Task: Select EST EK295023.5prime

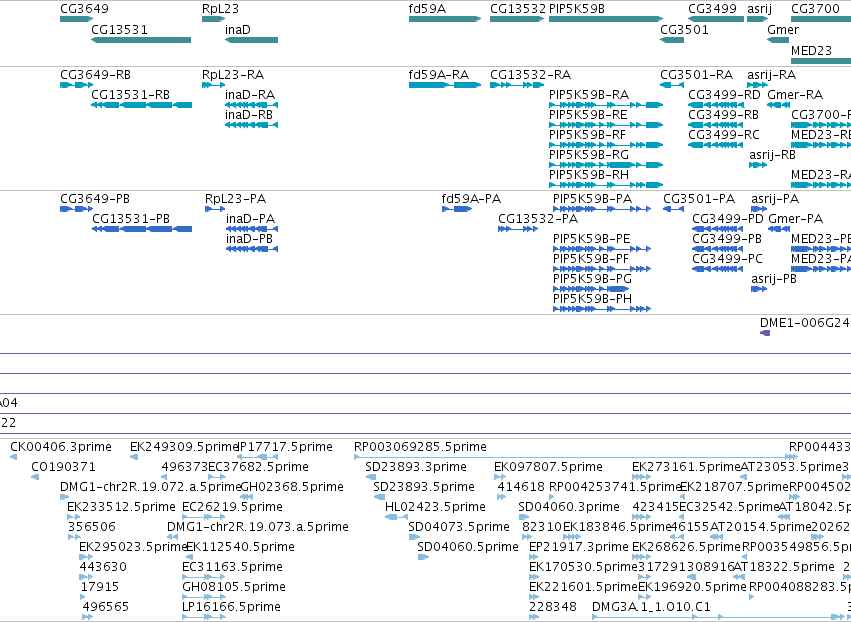Action: 133,547
